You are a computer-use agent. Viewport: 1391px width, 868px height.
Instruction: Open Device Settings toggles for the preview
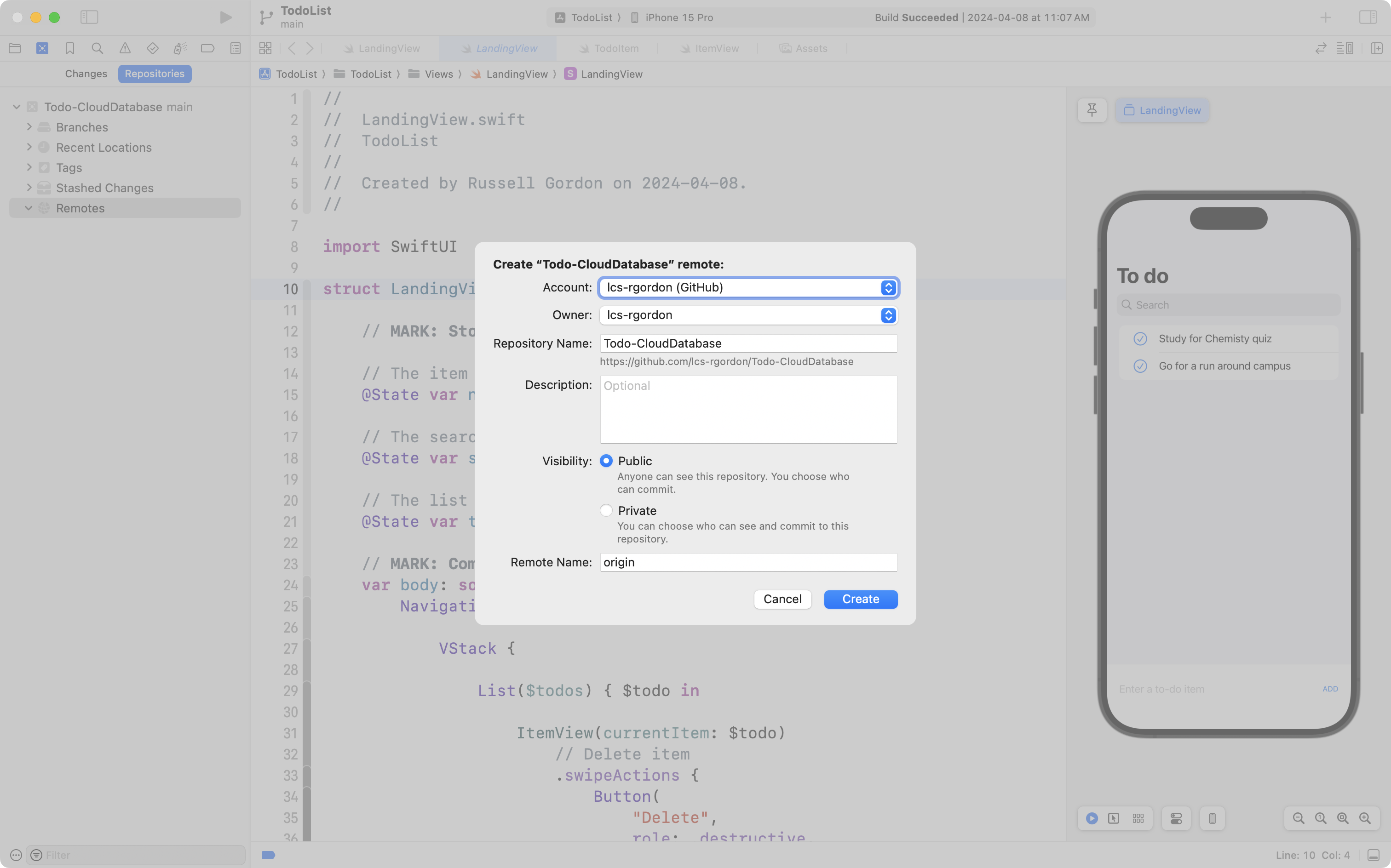(x=1176, y=818)
